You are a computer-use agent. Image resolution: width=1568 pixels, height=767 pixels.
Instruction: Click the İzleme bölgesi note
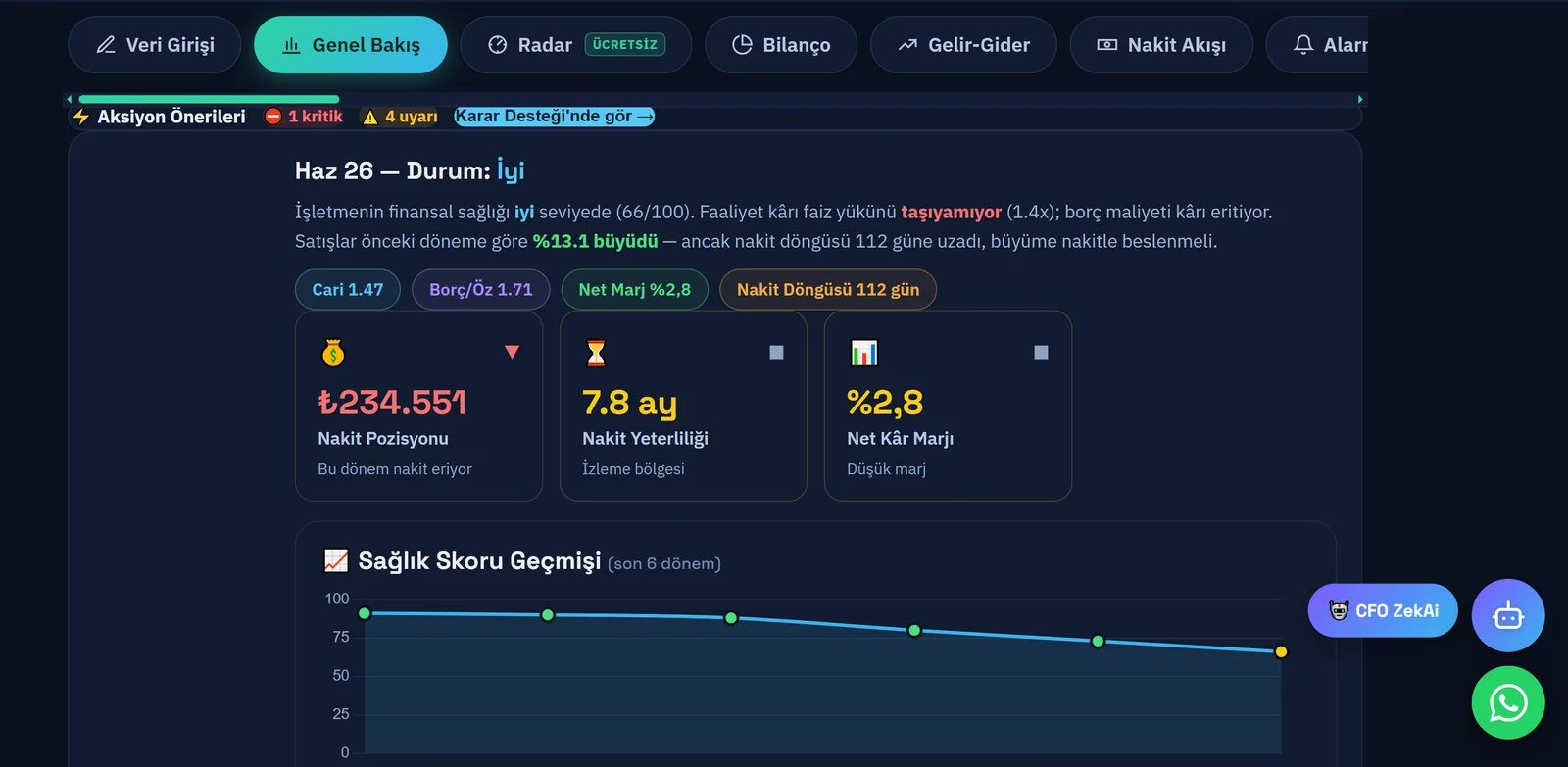click(633, 469)
